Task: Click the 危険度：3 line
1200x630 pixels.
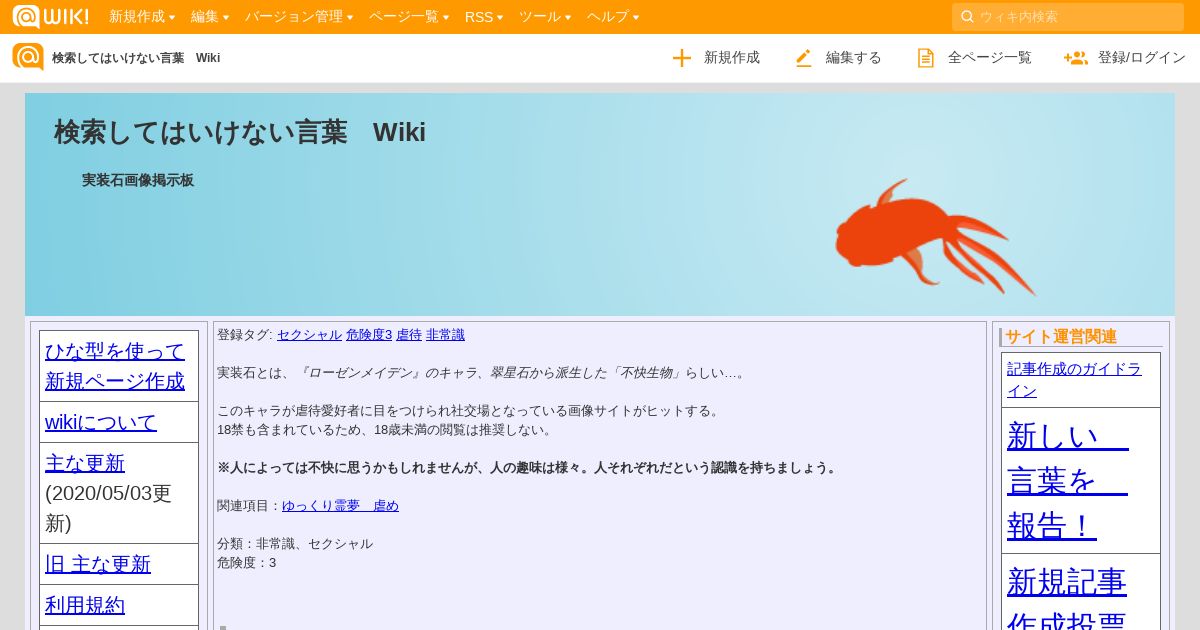Action: (x=247, y=563)
